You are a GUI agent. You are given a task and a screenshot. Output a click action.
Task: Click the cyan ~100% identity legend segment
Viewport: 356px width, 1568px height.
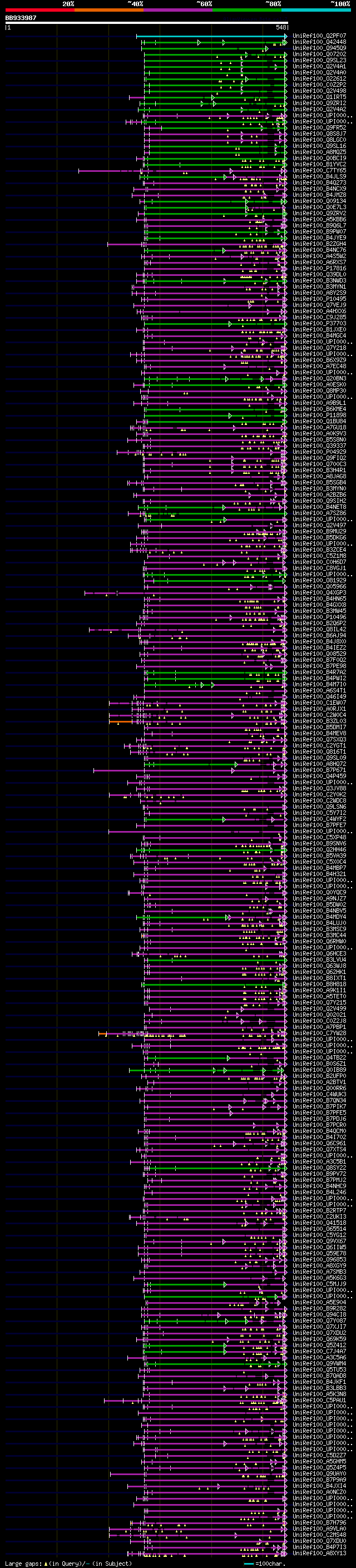[316, 10]
